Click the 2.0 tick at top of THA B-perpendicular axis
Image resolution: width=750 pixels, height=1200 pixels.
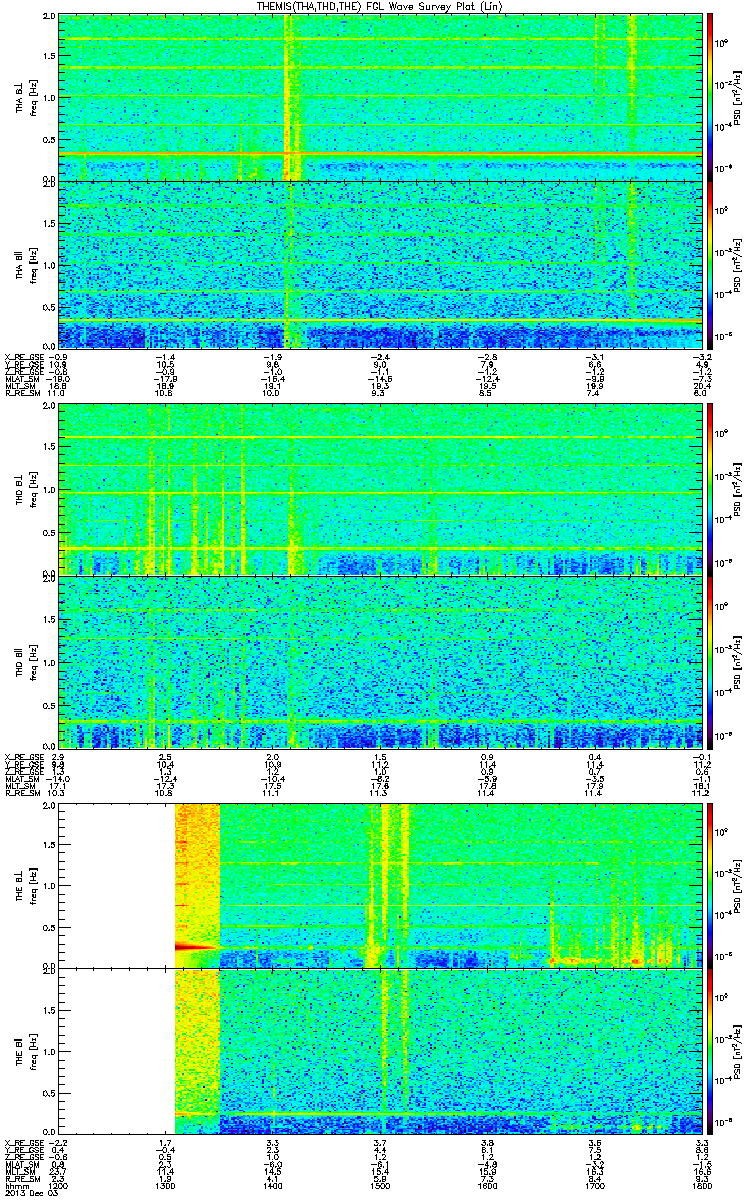click(49, 18)
